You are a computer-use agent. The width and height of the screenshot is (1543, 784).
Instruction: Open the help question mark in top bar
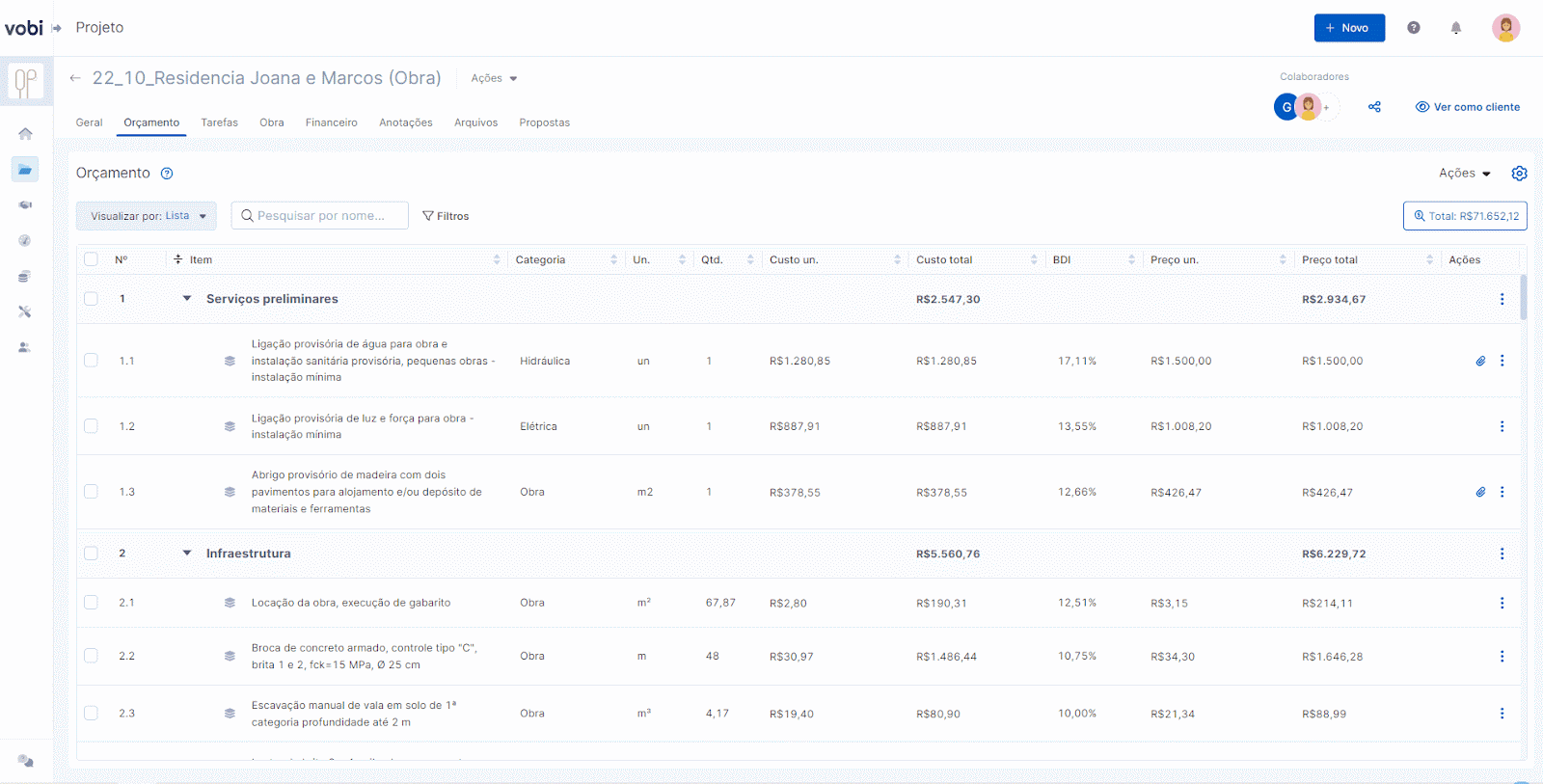[1414, 28]
